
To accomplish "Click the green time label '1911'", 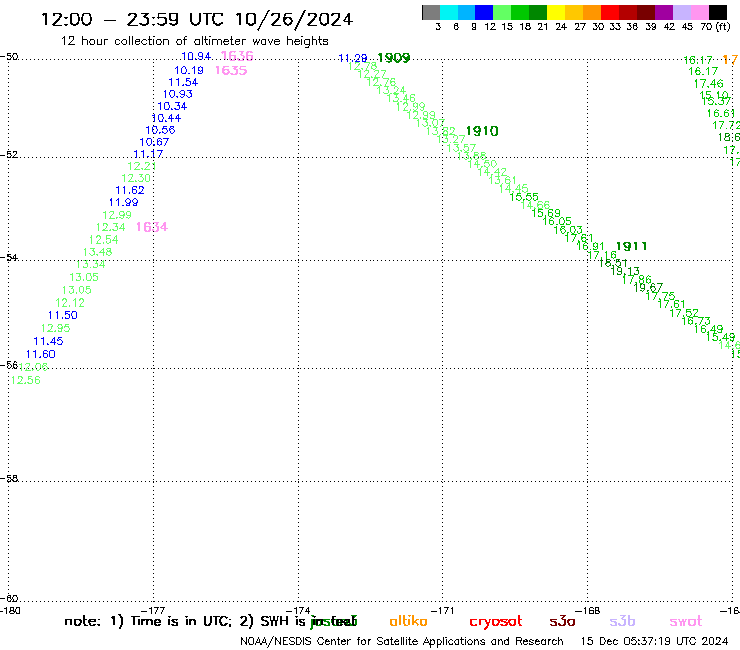I will [x=631, y=246].
